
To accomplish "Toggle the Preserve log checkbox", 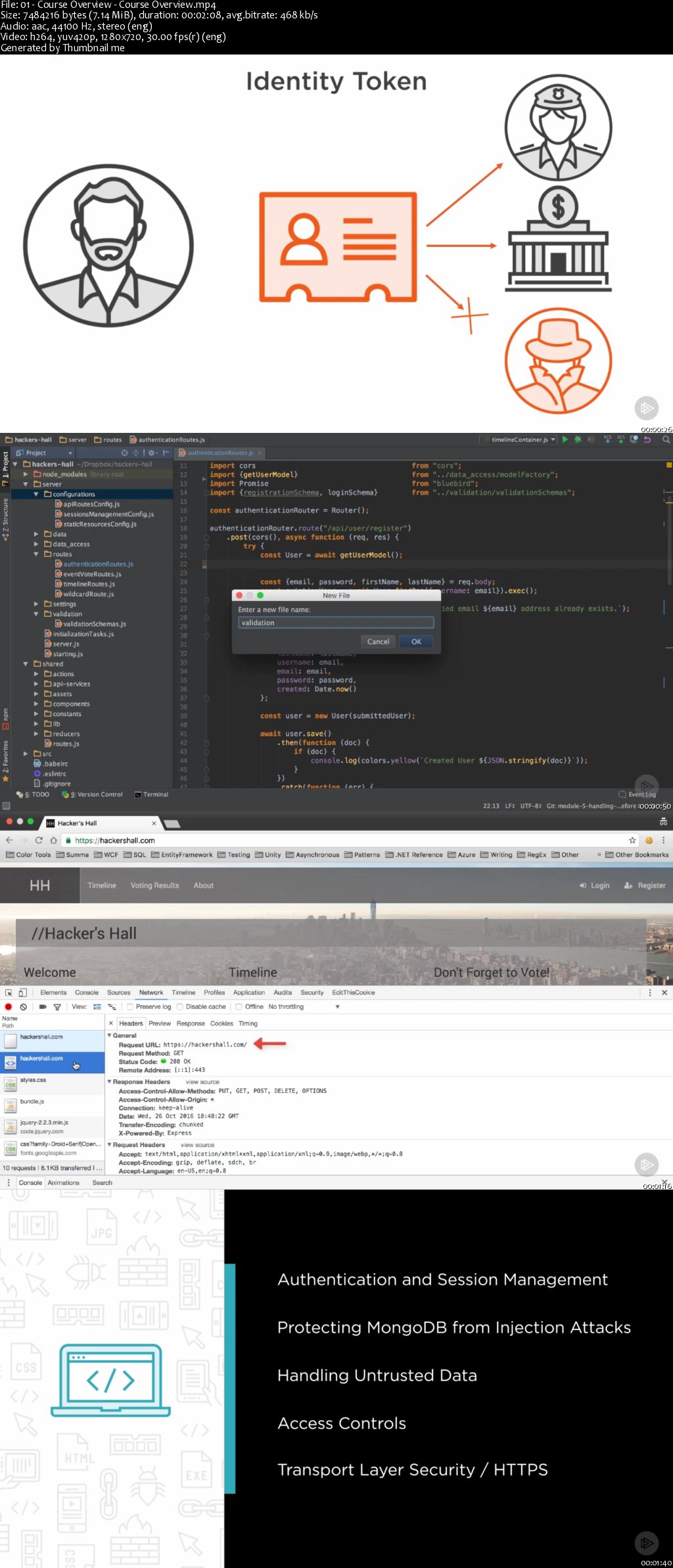I will click(x=130, y=1007).
